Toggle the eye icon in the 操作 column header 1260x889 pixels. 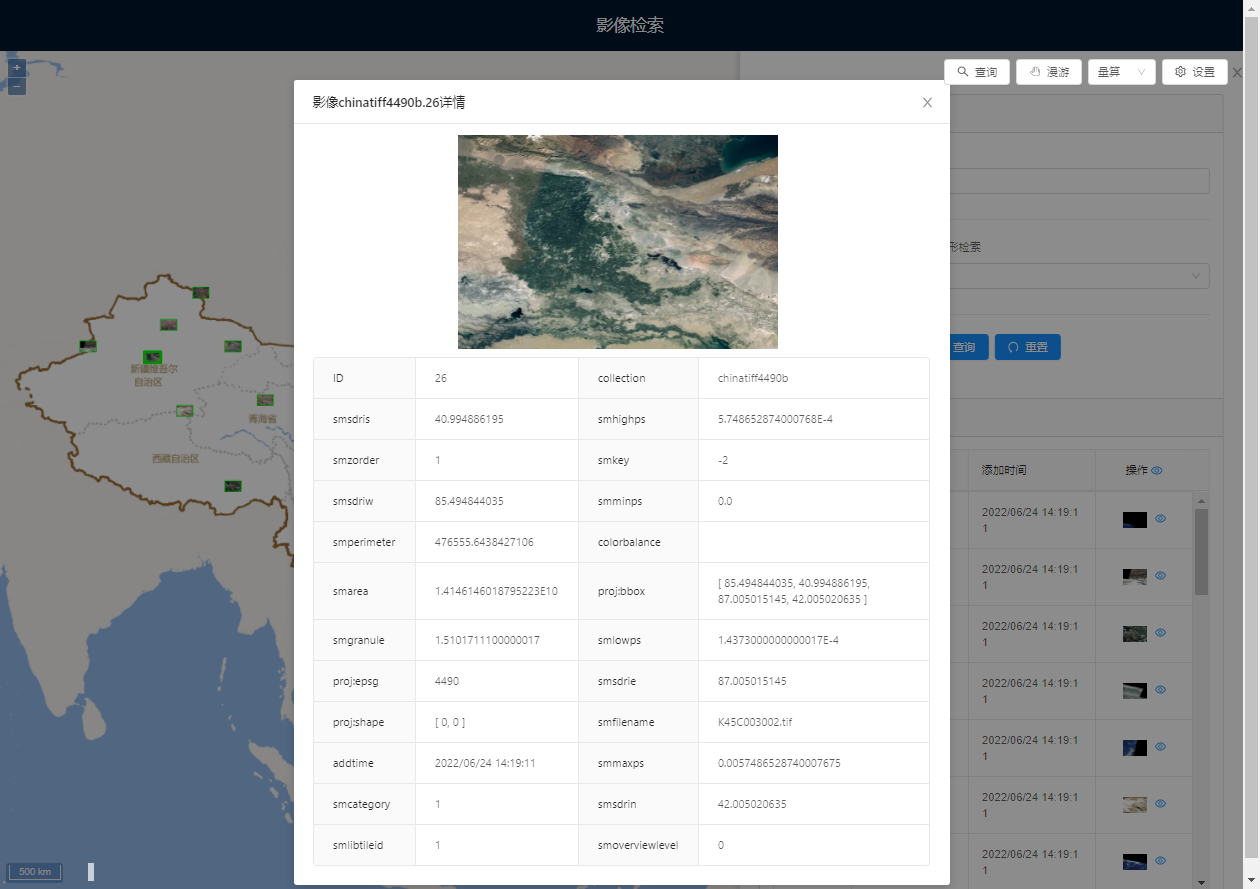click(1157, 470)
